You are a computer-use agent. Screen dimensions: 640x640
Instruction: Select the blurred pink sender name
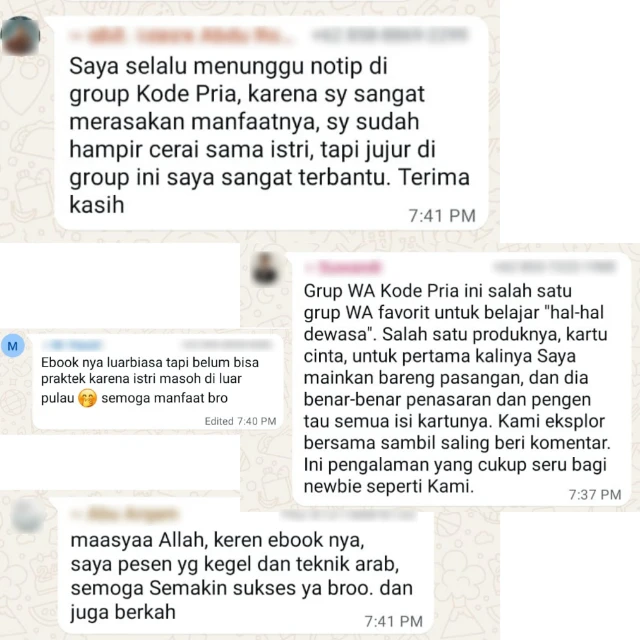343,267
